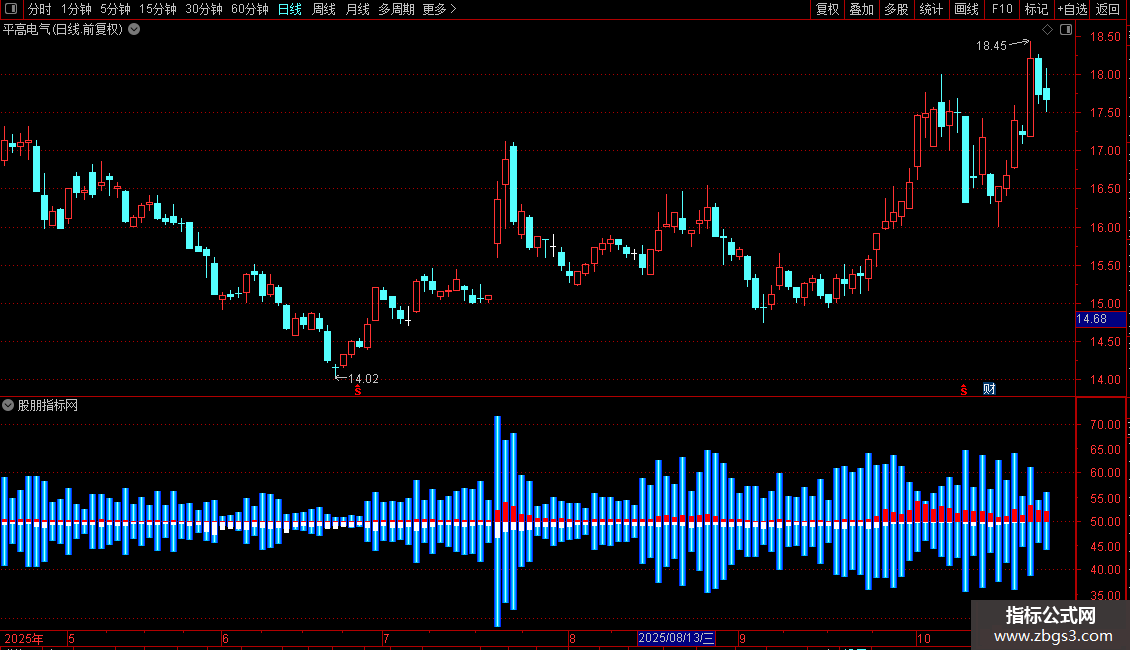Select the 15分钟 period tab

pyautogui.click(x=157, y=9)
